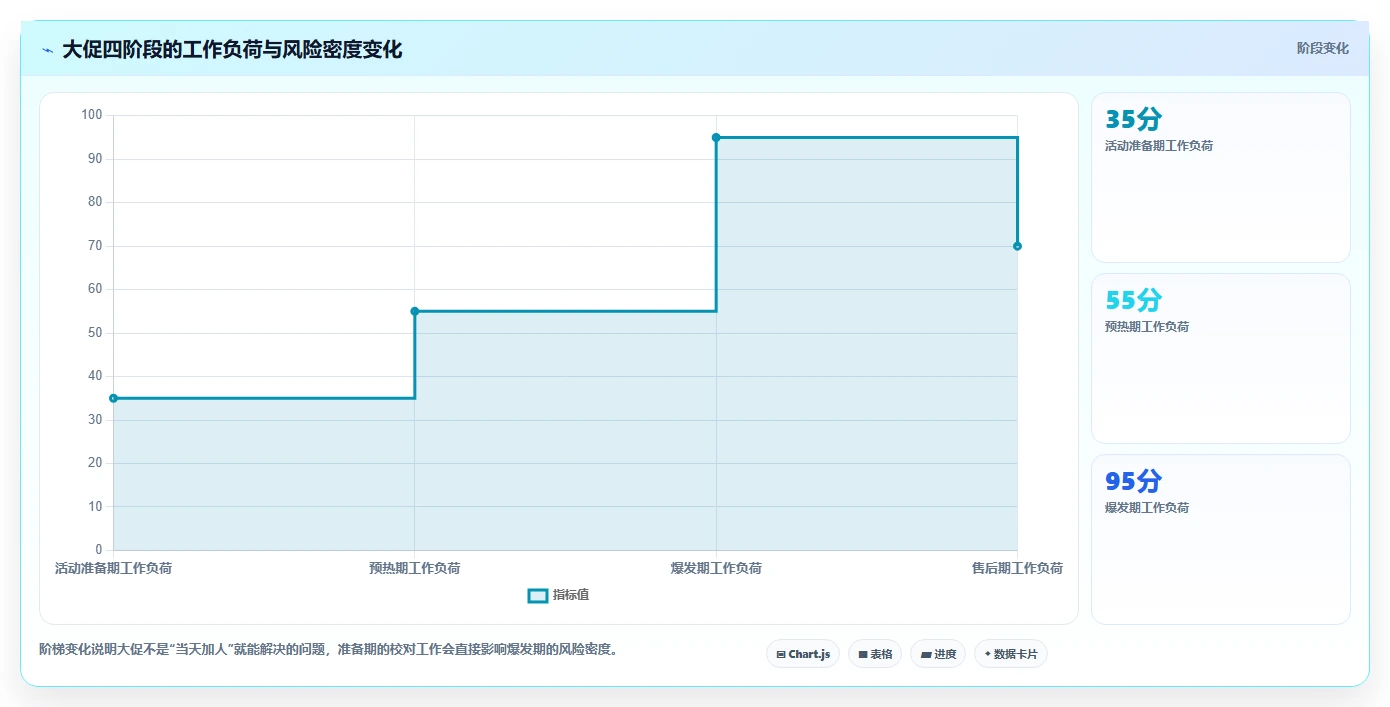Toggle the 指标值 legend swatch
The height and width of the screenshot is (707, 1390).
tap(538, 596)
